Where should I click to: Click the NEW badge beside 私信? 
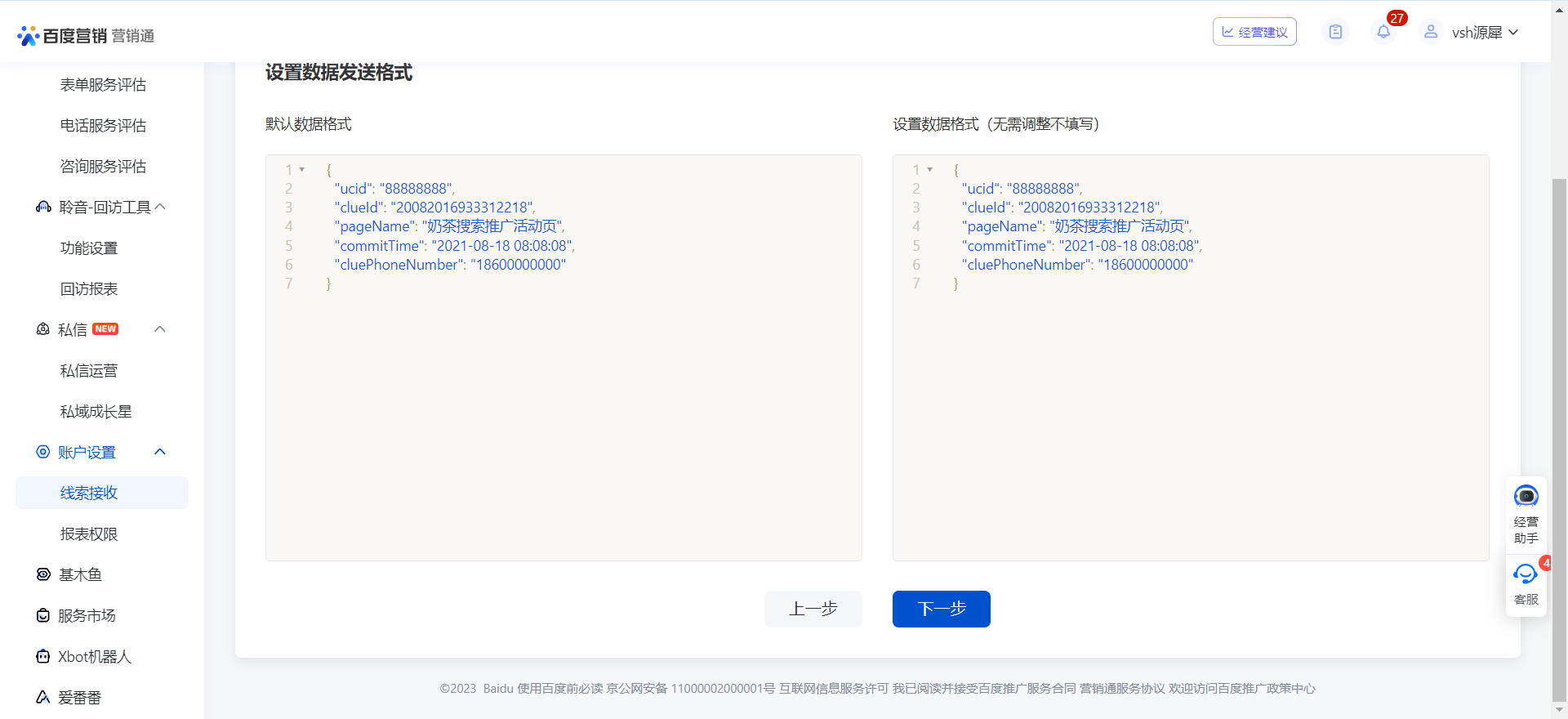[105, 329]
